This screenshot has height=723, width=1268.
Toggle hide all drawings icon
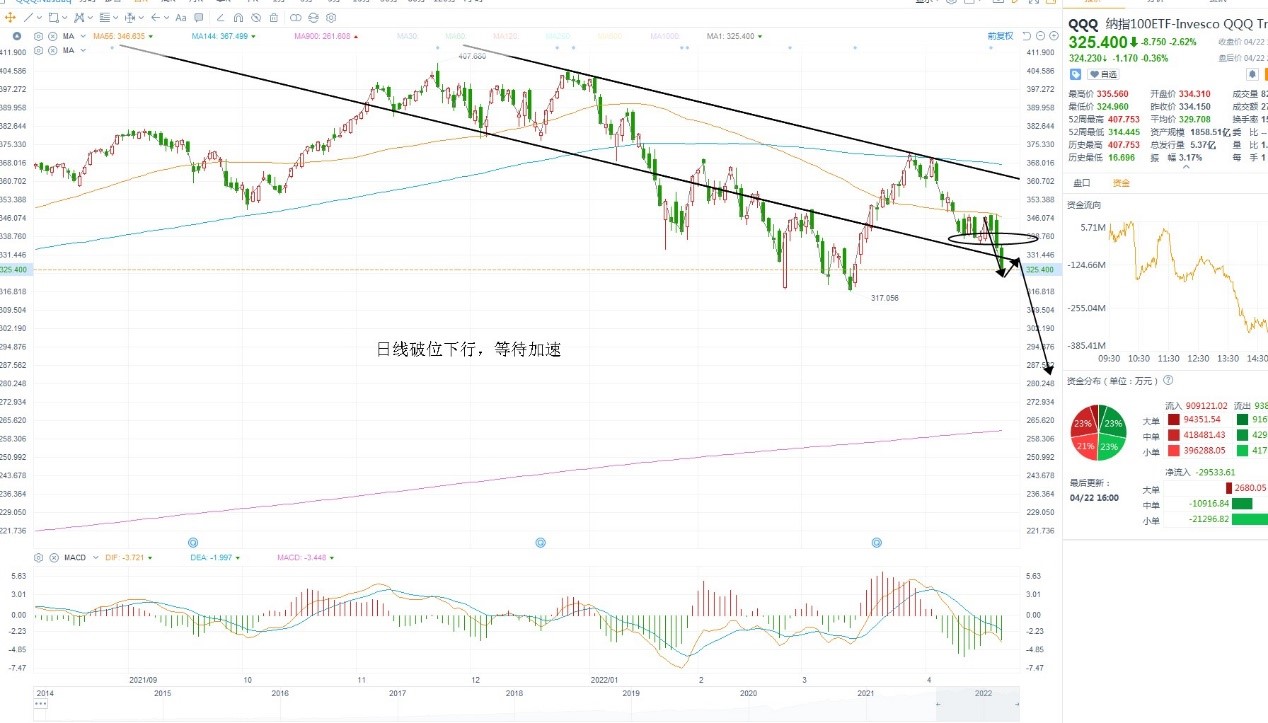coord(256,17)
